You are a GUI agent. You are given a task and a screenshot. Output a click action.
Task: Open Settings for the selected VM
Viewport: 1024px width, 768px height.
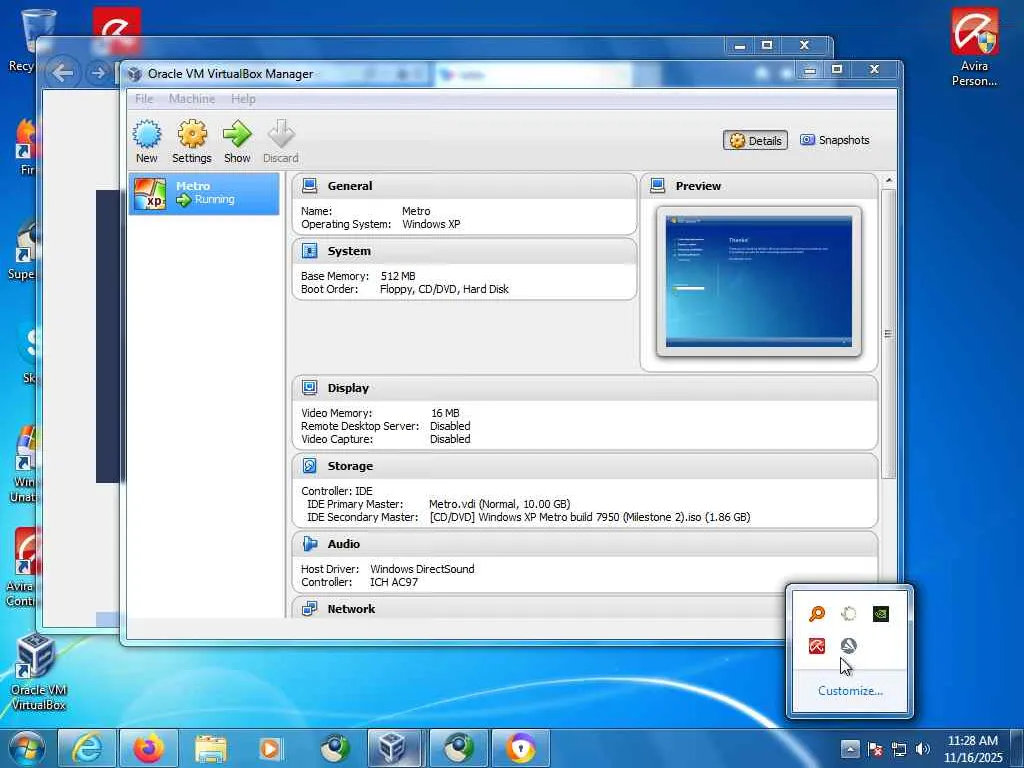tap(191, 141)
